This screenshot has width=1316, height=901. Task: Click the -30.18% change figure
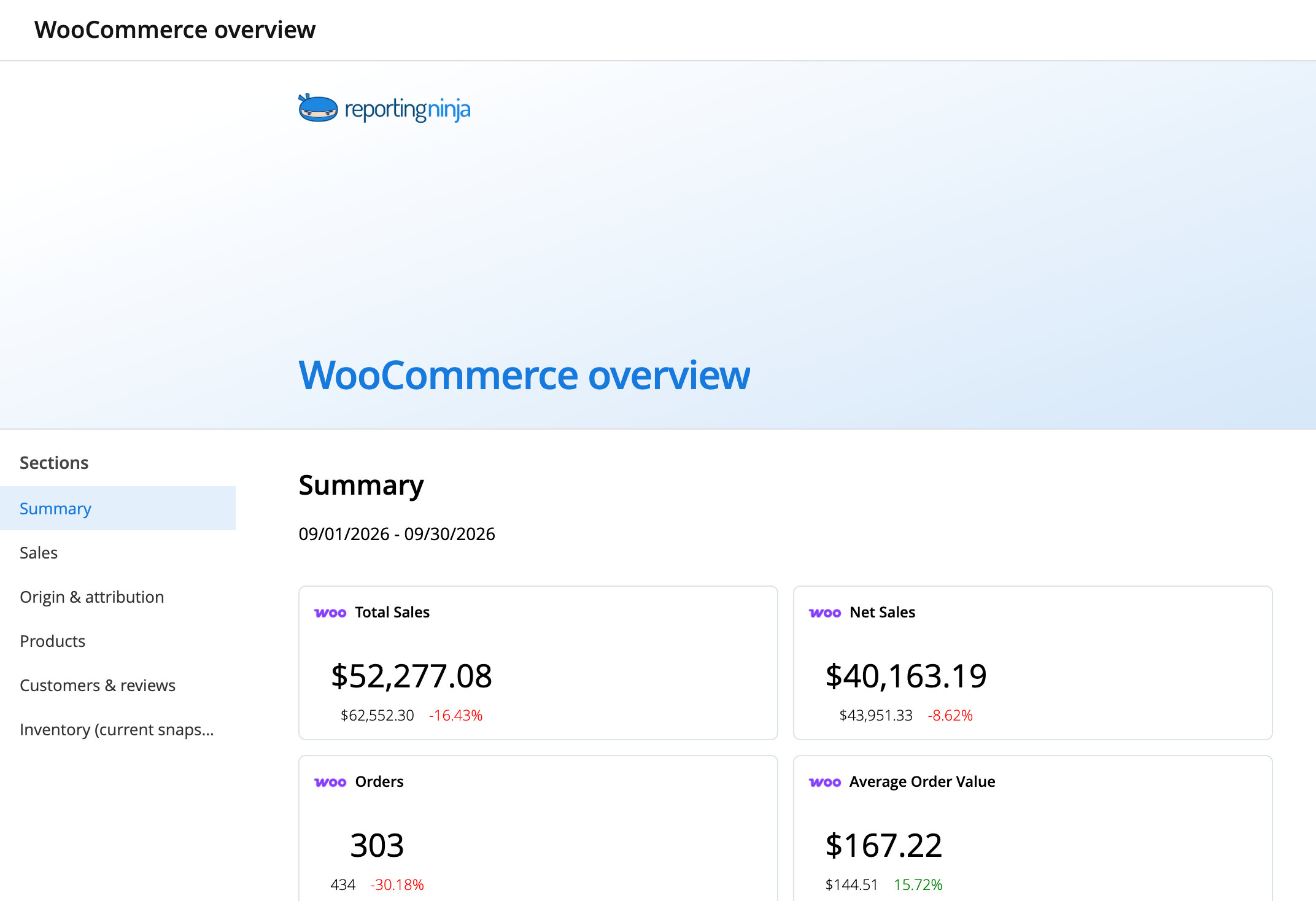[x=397, y=884]
